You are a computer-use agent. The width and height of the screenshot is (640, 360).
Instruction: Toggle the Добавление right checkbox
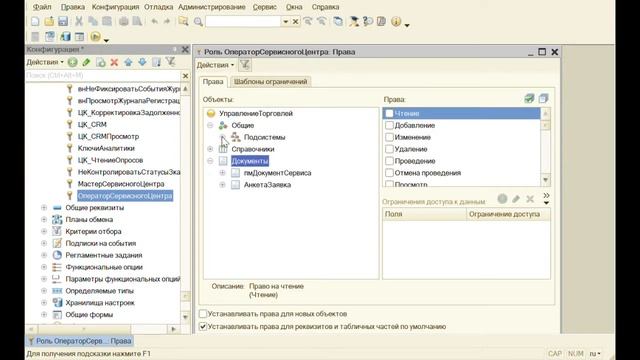pos(389,125)
